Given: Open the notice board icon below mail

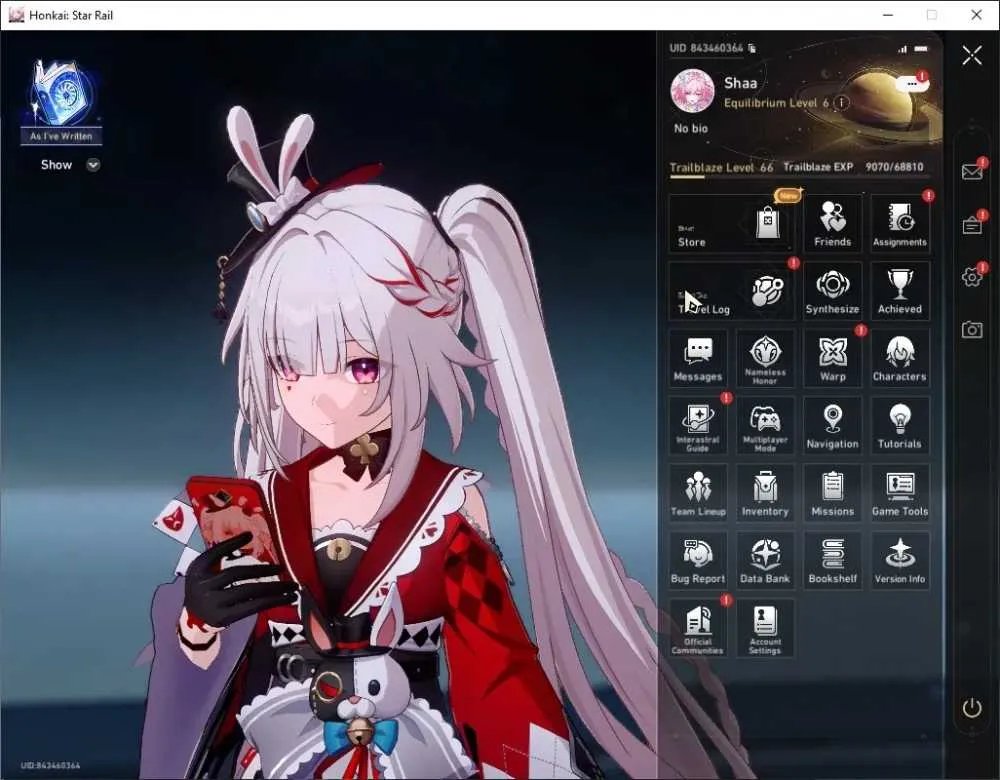Looking at the screenshot, I should (972, 224).
